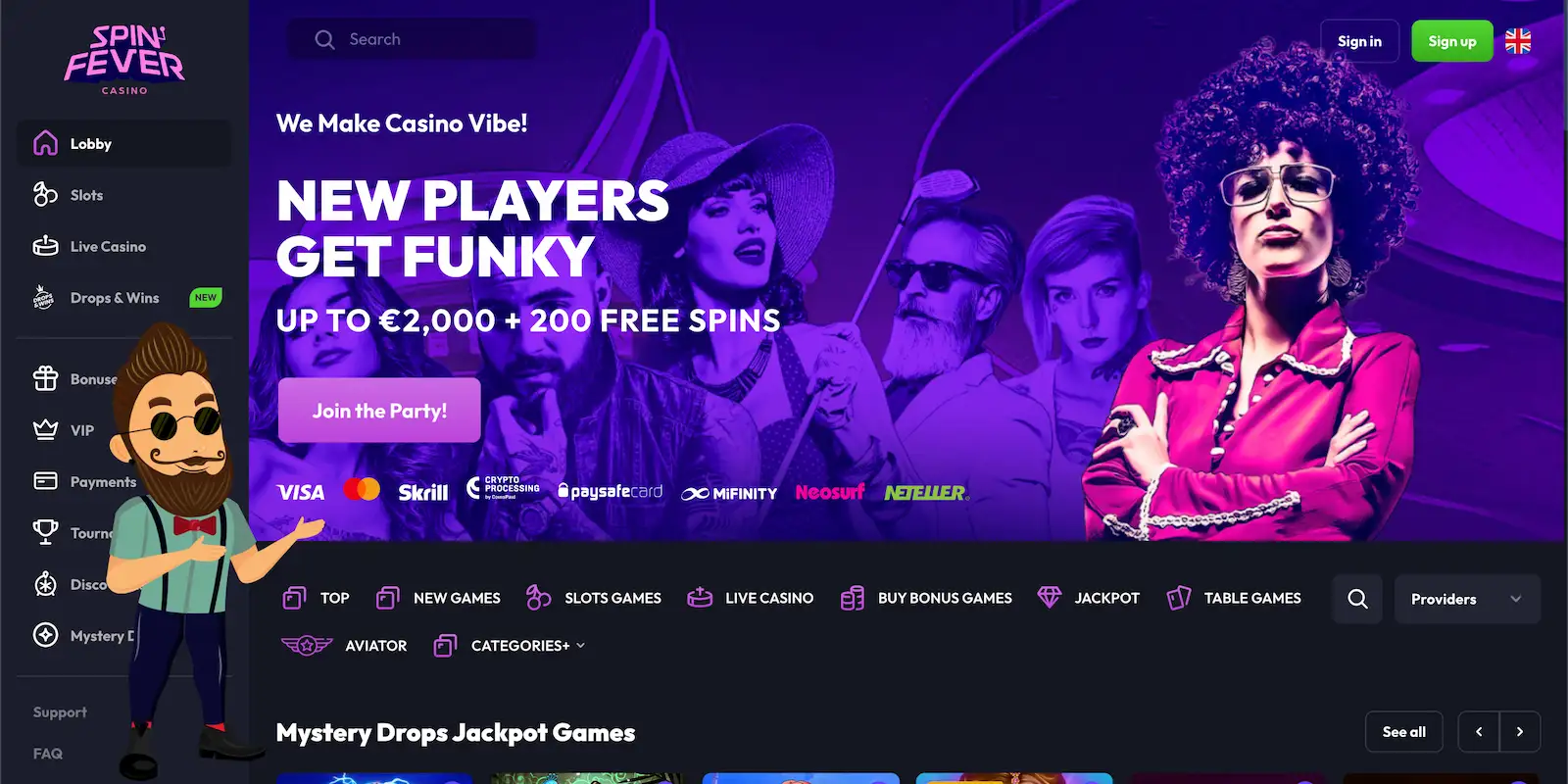Show next Mystery Drops Jackpot games

[x=1520, y=731]
